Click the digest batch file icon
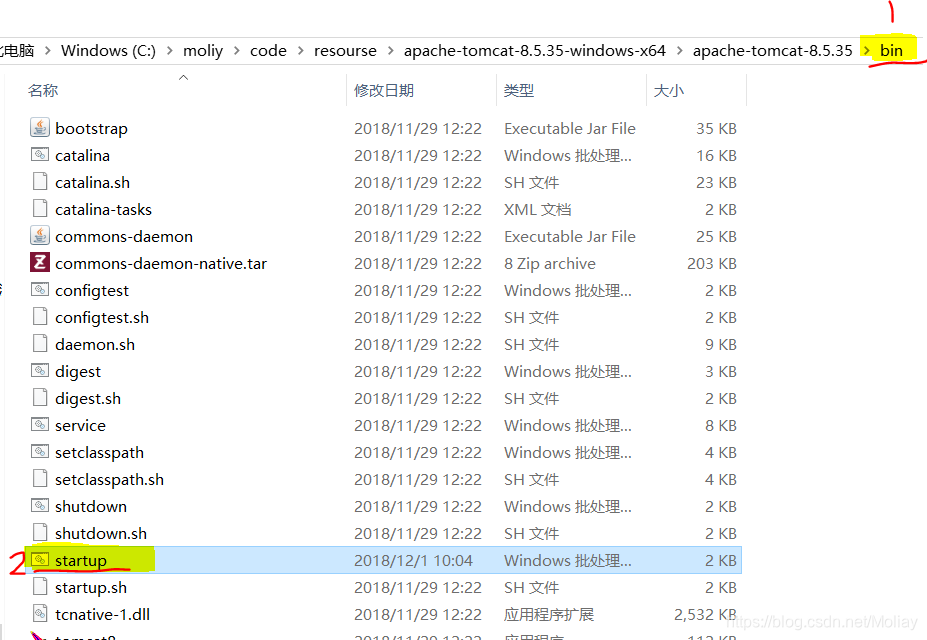 [x=40, y=371]
